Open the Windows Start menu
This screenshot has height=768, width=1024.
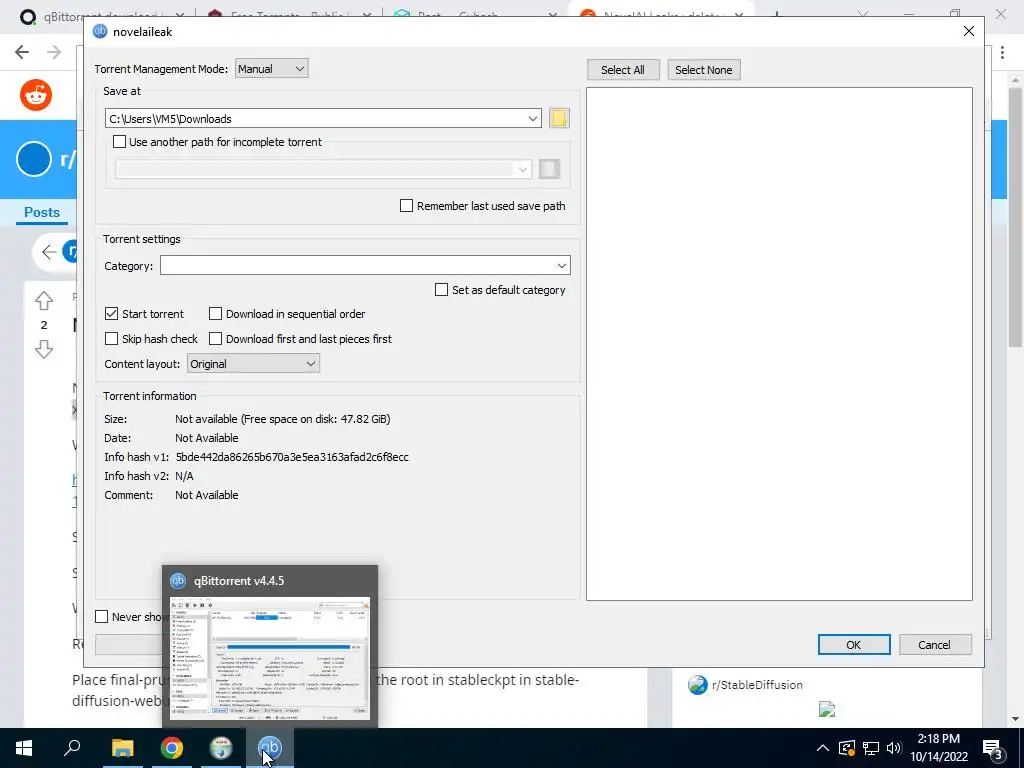click(24, 748)
